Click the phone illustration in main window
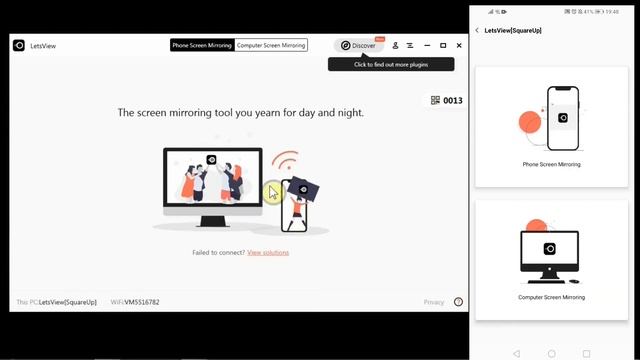The width and height of the screenshot is (640, 360). click(294, 206)
